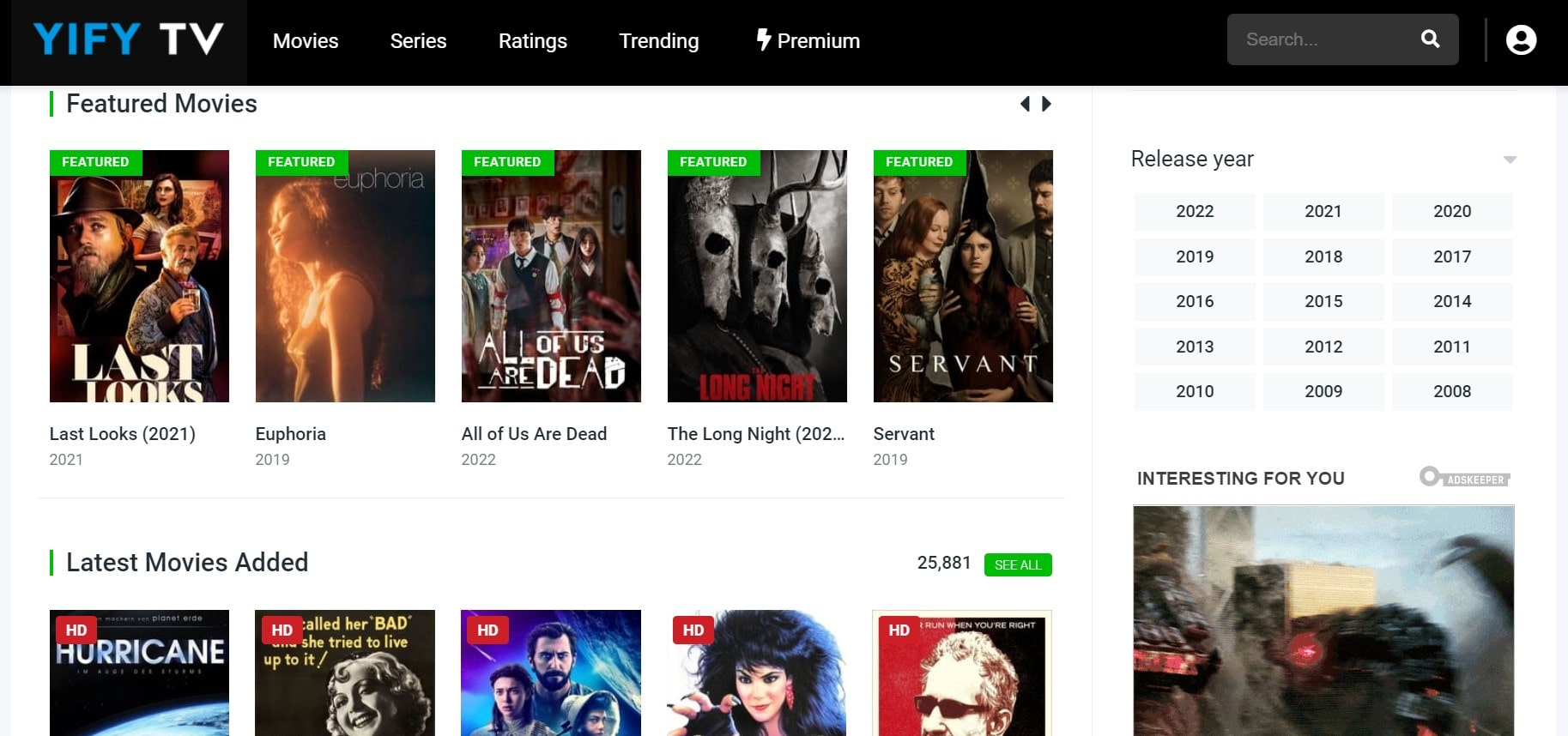Open the user account icon

point(1521,40)
